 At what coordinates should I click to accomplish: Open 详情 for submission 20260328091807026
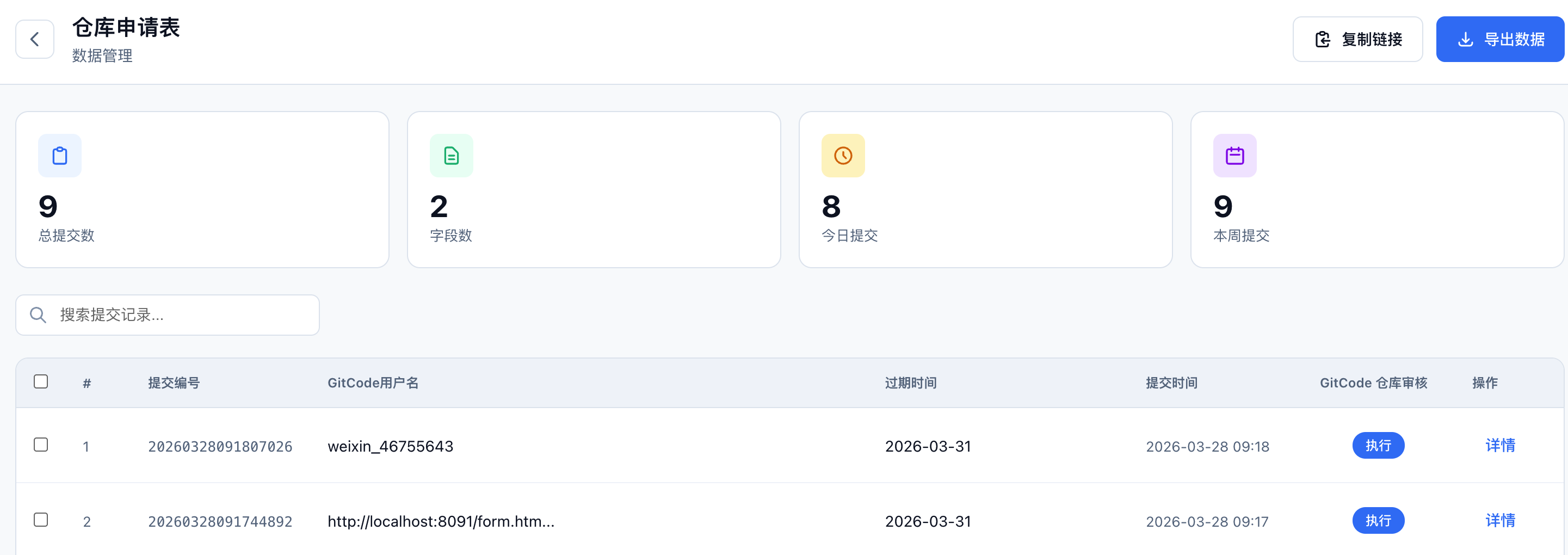click(1500, 446)
